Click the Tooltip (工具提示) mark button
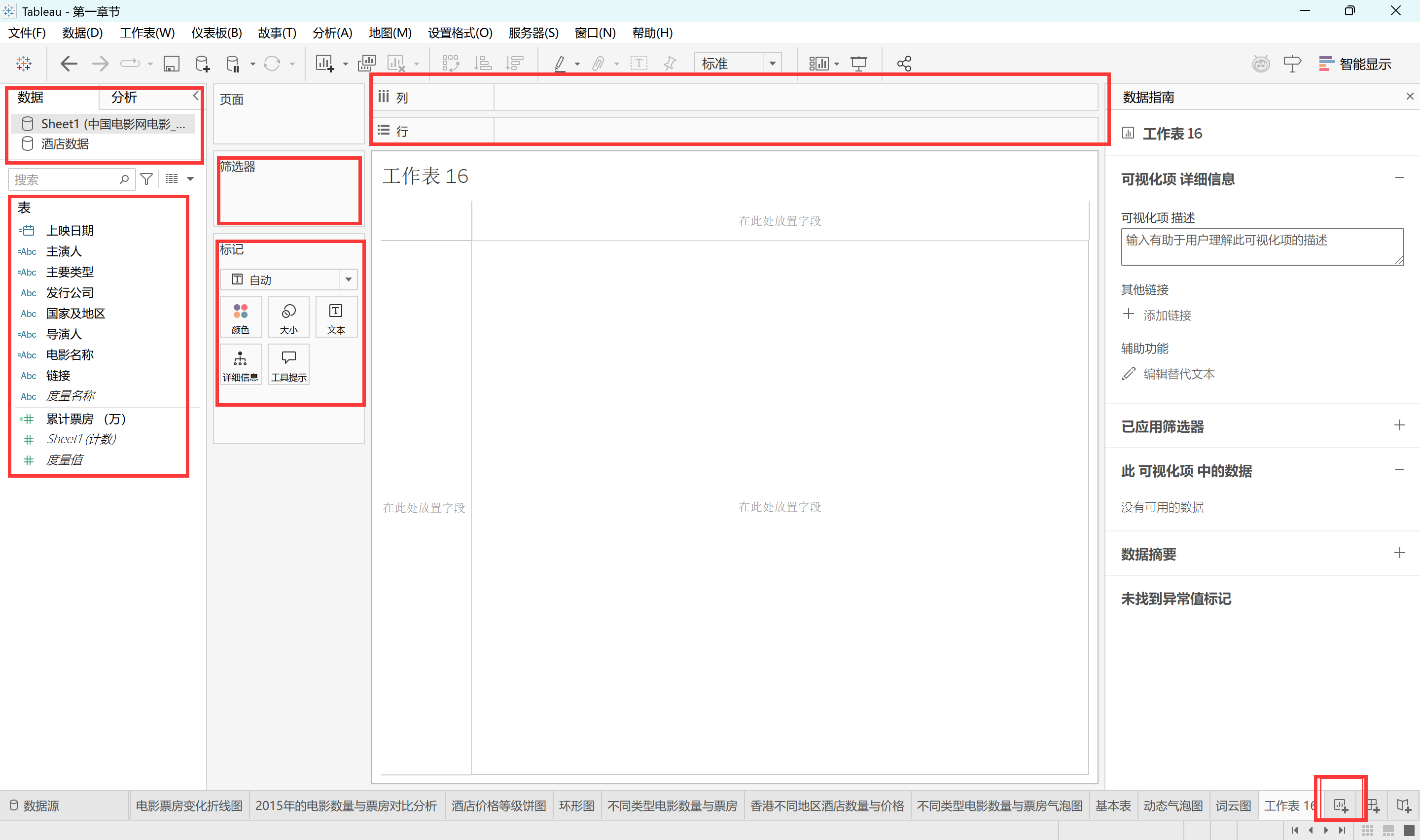The height and width of the screenshot is (840, 1420). pyautogui.click(x=288, y=365)
